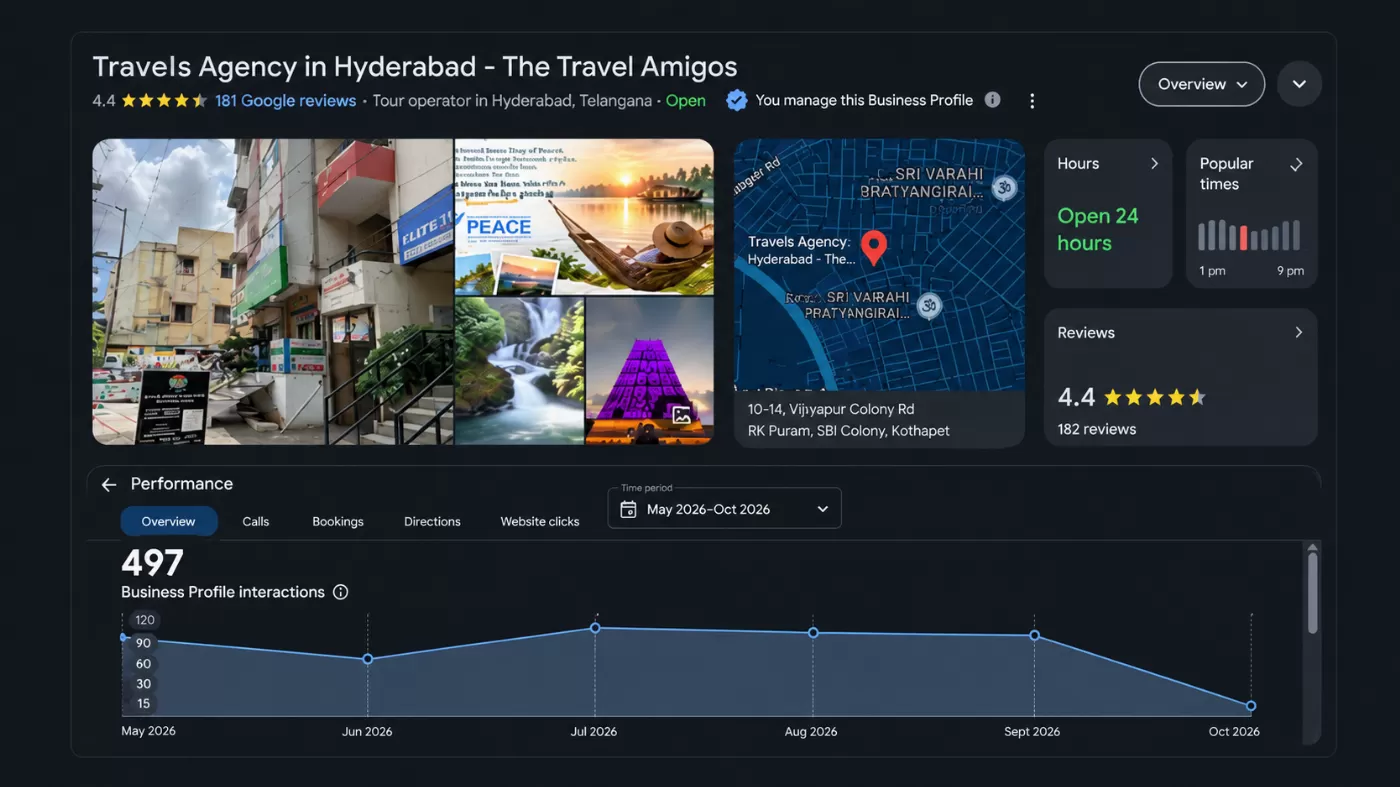Open the Reviews card arrow
This screenshot has width=1400, height=787.
pyautogui.click(x=1299, y=332)
